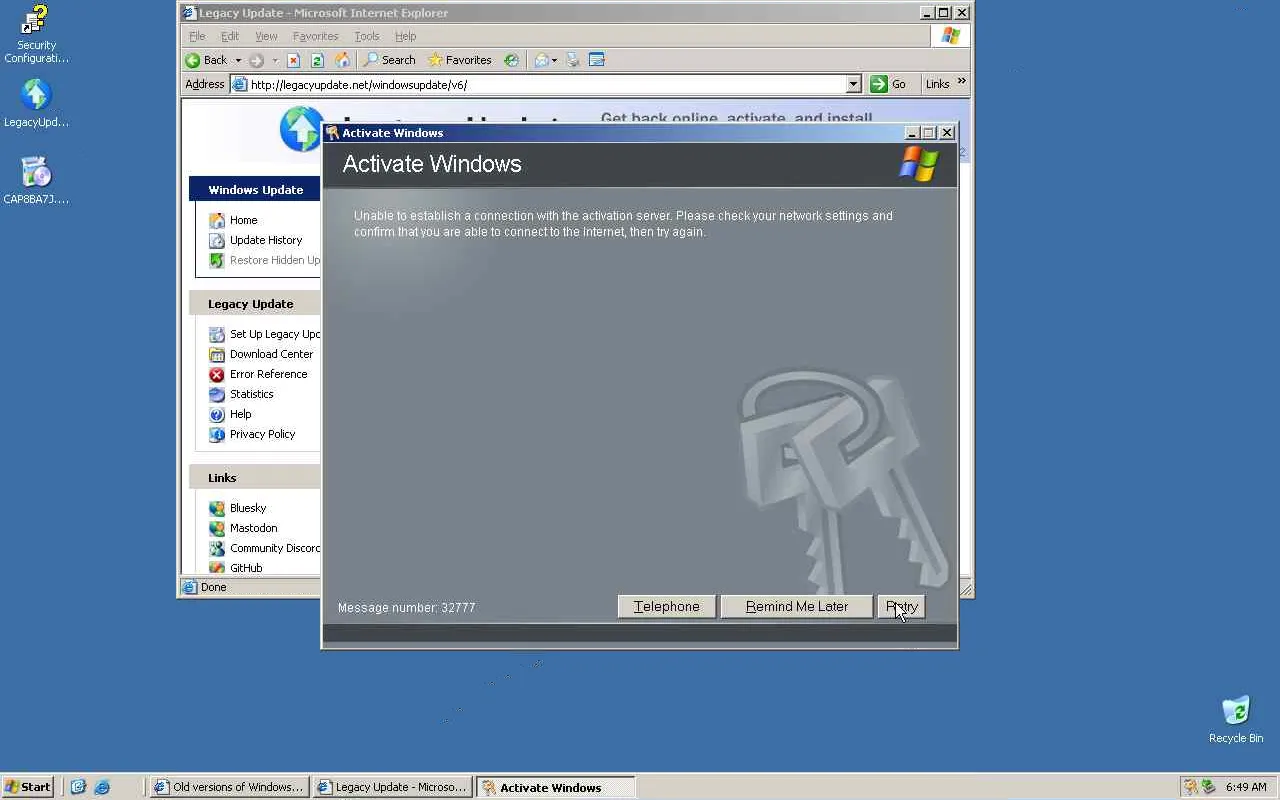Open the Help menu in Internet Explorer
The width and height of the screenshot is (1280, 800).
[x=405, y=36]
